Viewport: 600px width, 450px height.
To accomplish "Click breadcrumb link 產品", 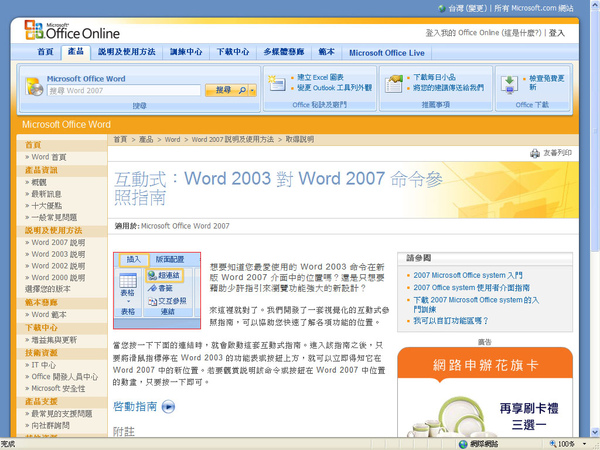I will (x=146, y=140).
